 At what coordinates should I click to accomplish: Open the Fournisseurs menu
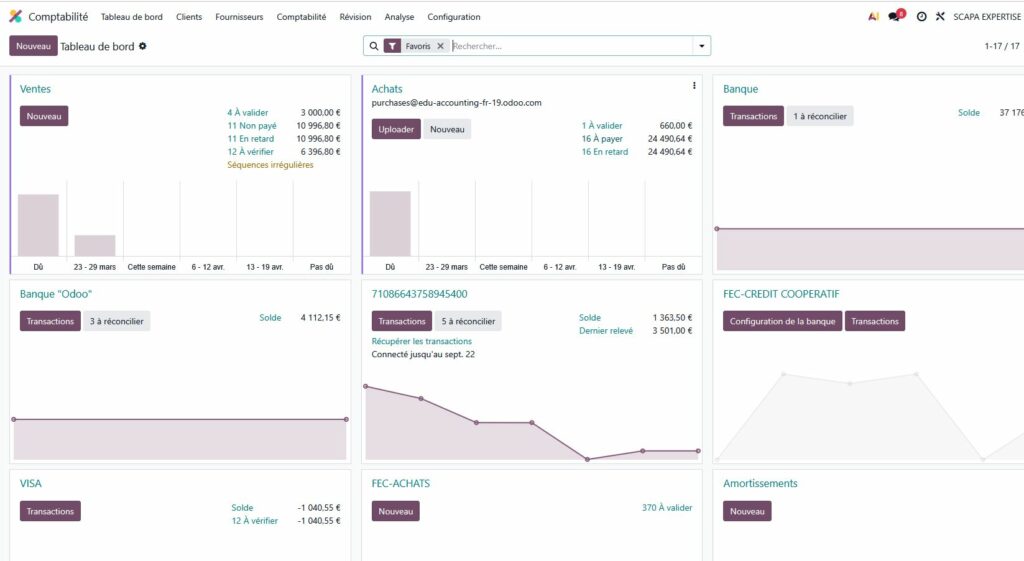point(239,17)
